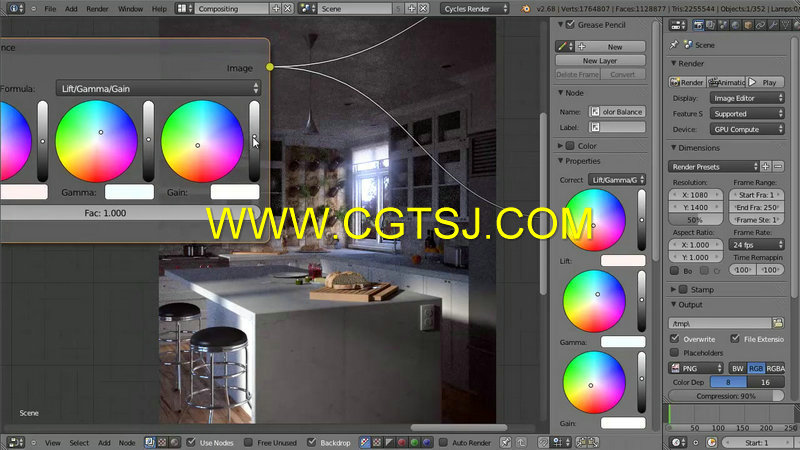Open the 24 fps frame rate dropdown
Screen dimensions: 800x450
[757, 245]
